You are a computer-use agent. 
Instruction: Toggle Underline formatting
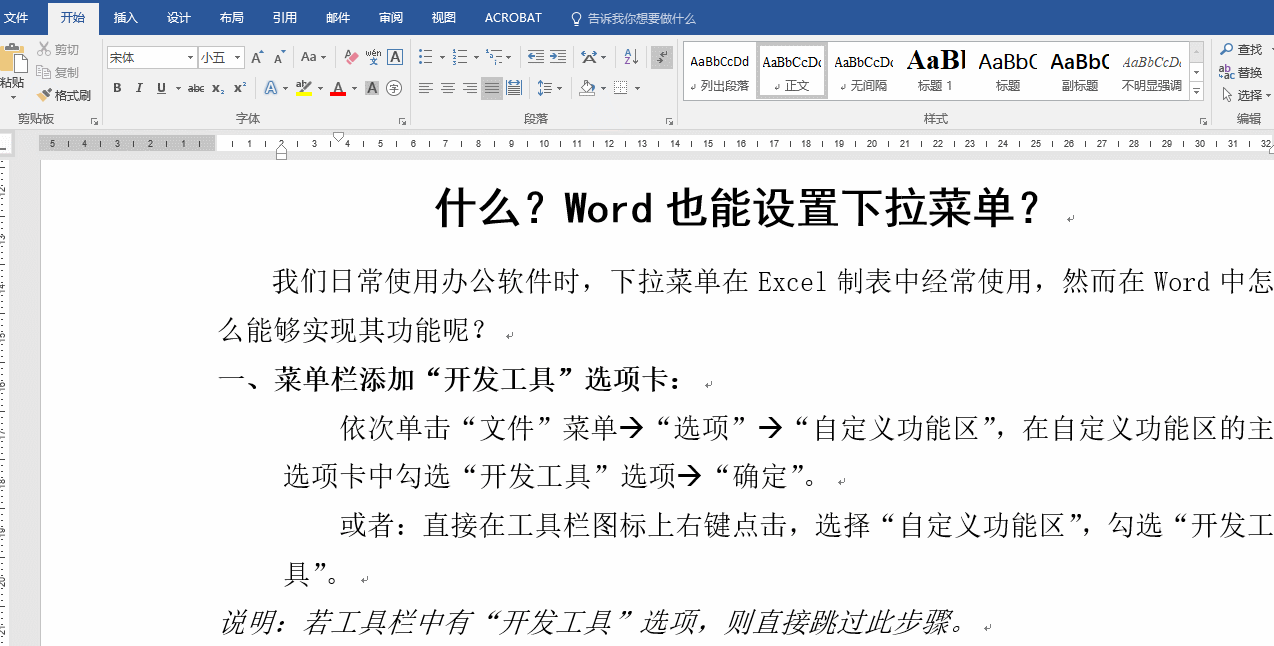[x=161, y=88]
